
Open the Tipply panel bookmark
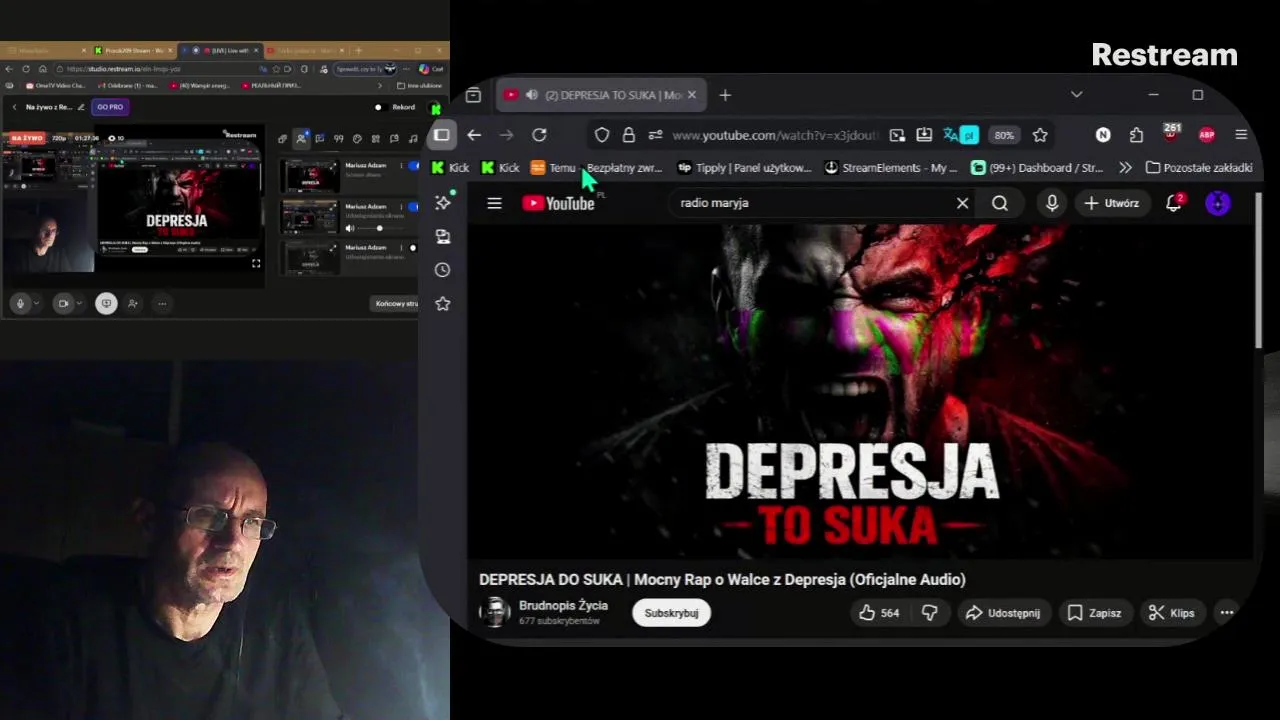(x=744, y=168)
